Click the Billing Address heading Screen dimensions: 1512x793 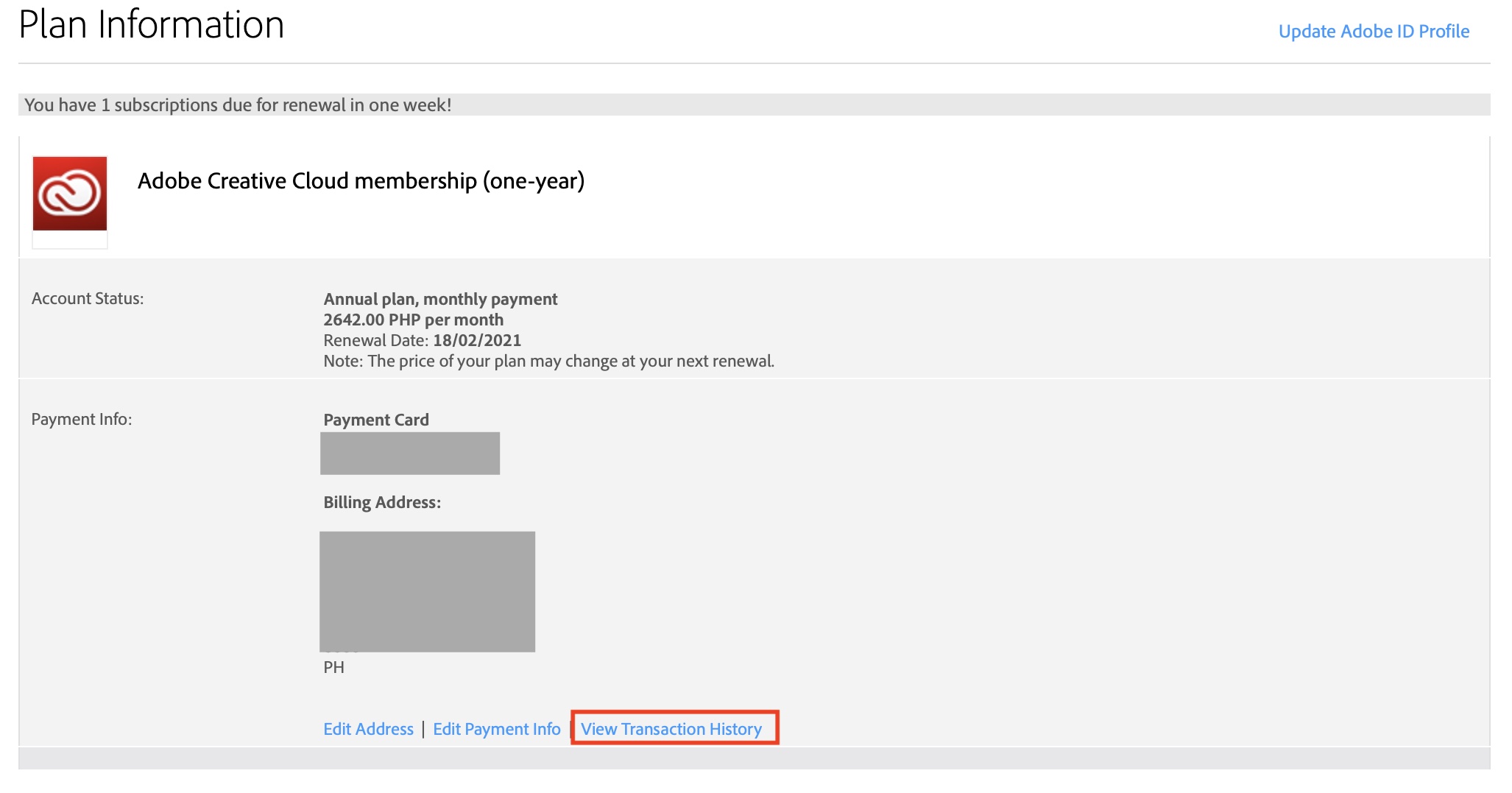(x=382, y=502)
